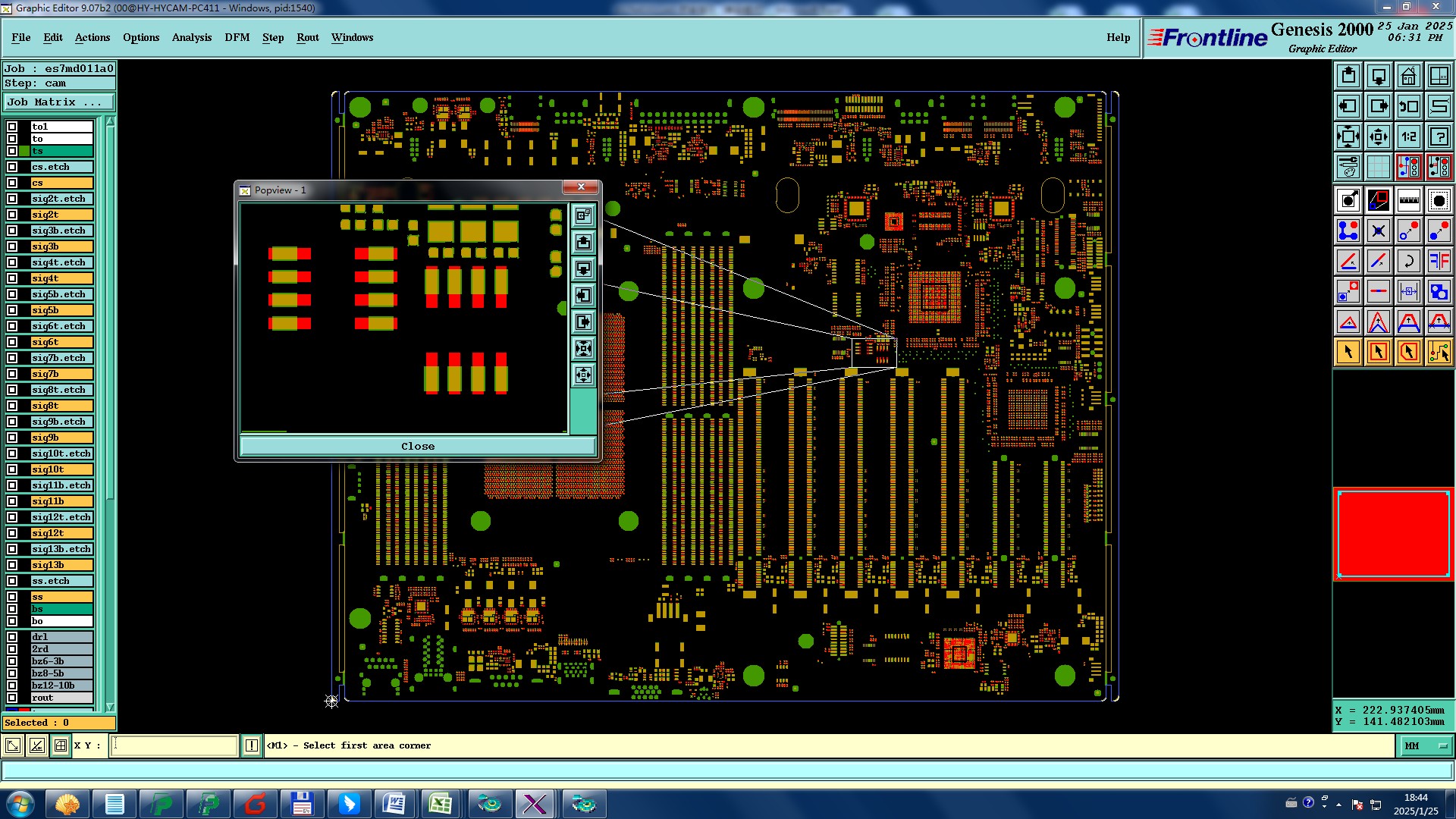Select the rotate arrow tool icon
Screen dimensions: 1456x819
click(1408, 261)
